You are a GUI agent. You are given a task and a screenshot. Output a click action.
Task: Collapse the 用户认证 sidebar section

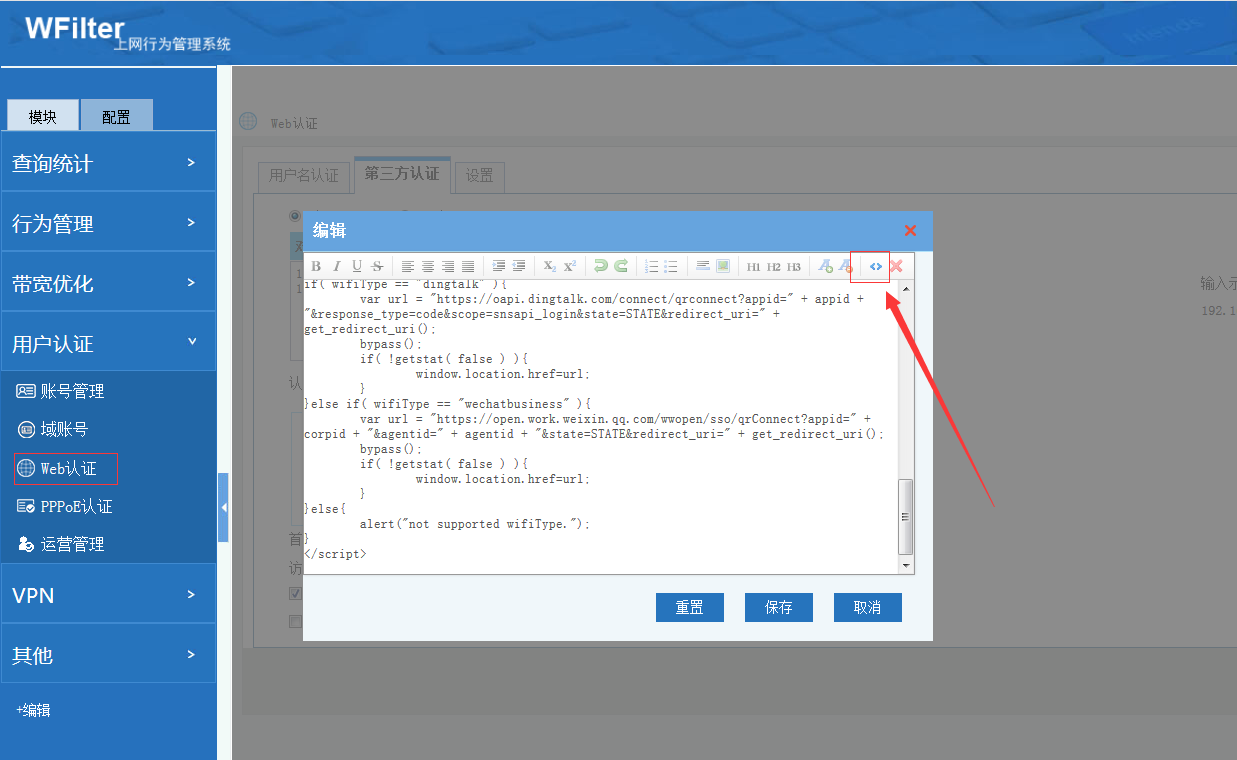[x=108, y=343]
